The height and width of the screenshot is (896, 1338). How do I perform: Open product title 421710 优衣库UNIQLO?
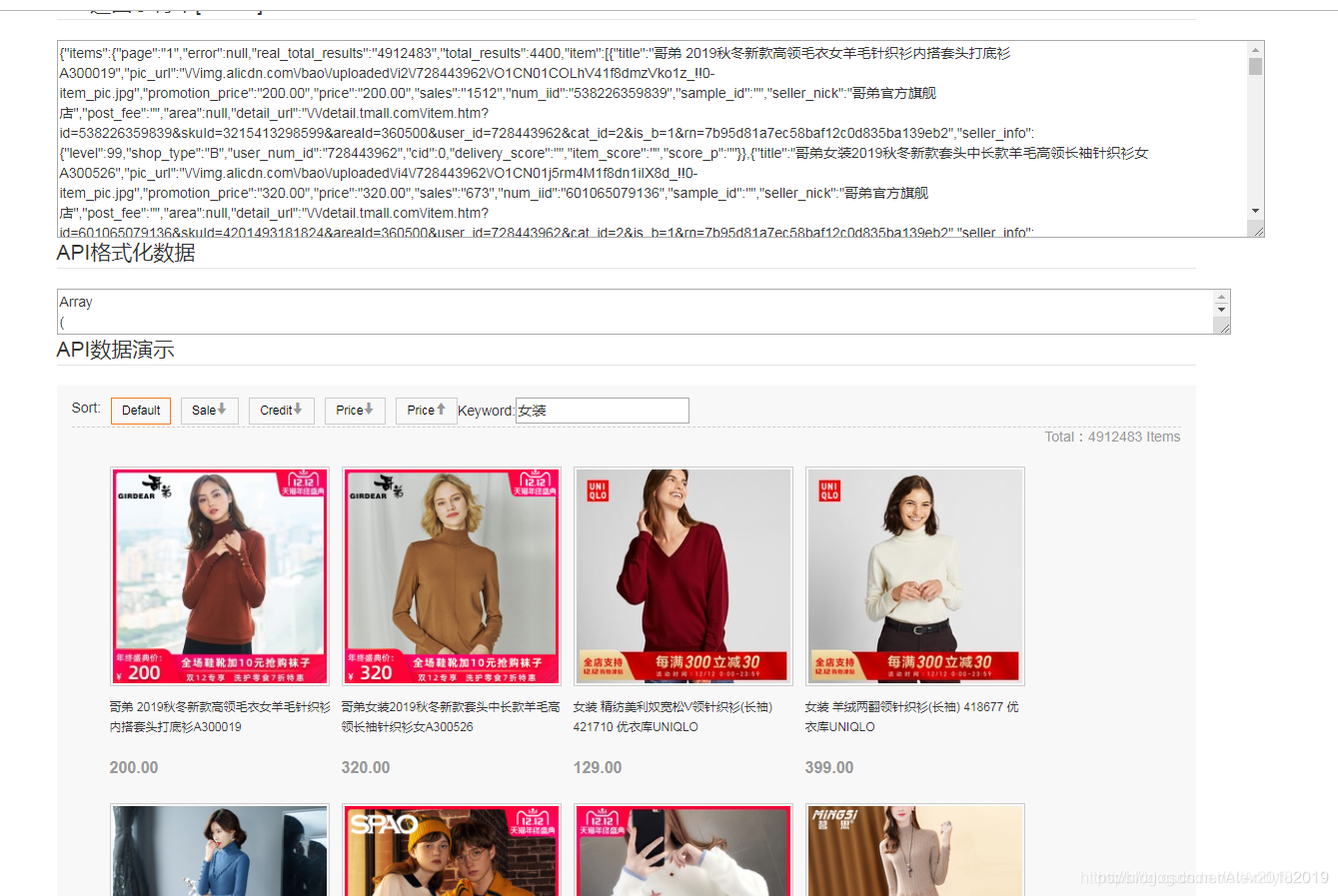[x=672, y=717]
